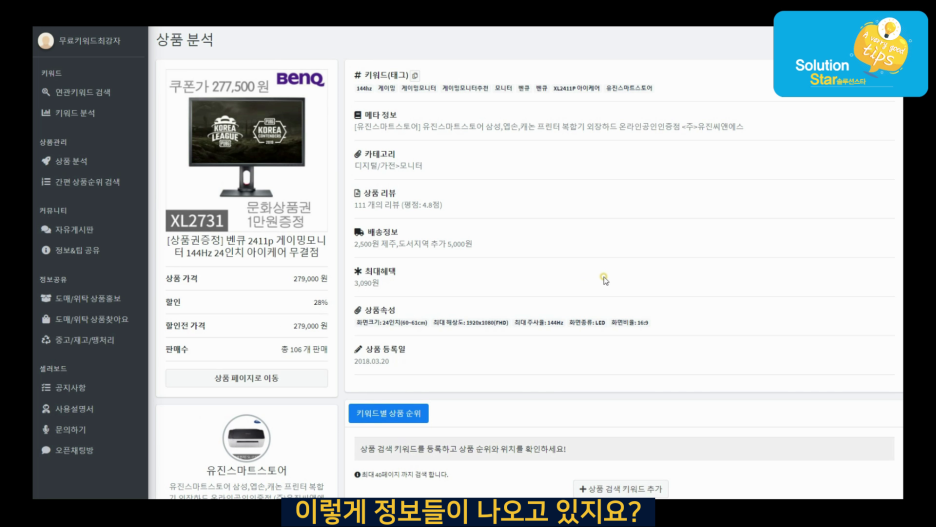Click the 최대 주사율: 144Hz attribute tag

coord(539,323)
